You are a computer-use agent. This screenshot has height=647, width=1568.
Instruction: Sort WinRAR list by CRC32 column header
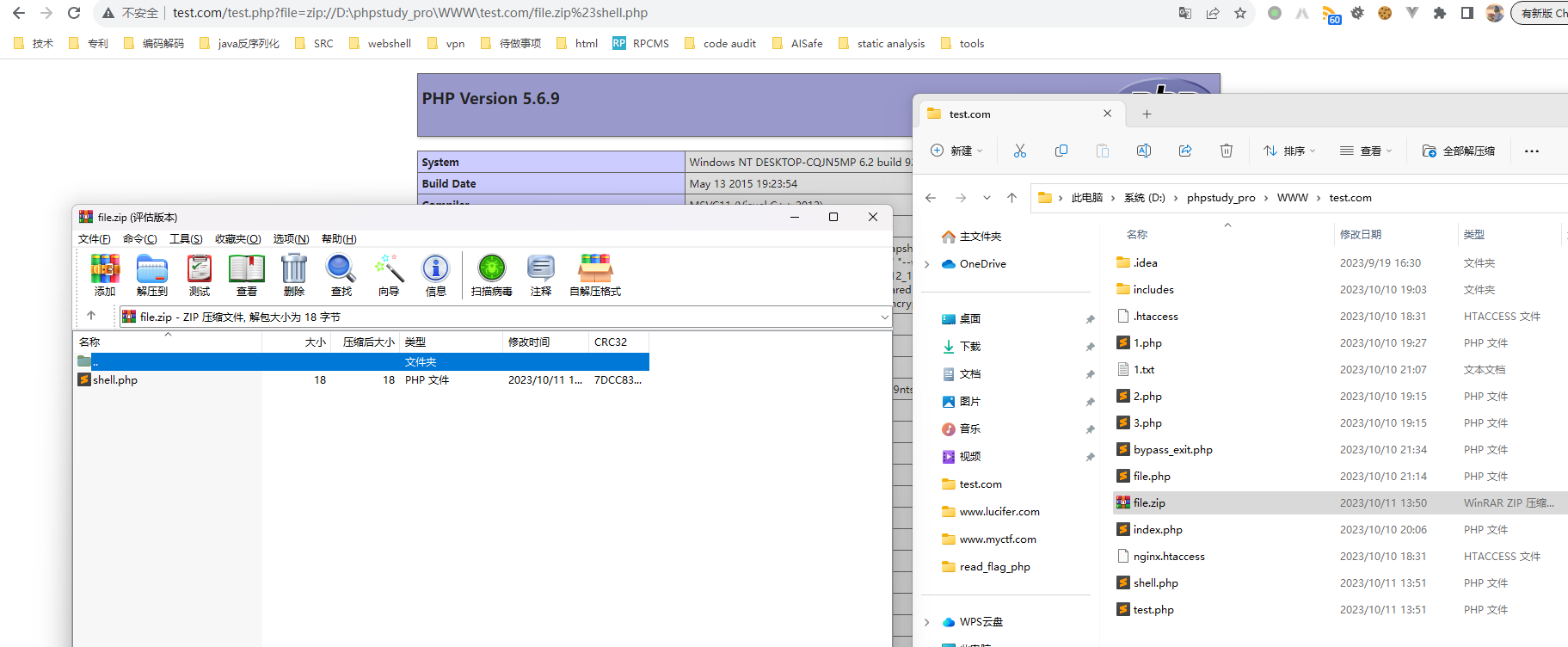click(x=618, y=342)
